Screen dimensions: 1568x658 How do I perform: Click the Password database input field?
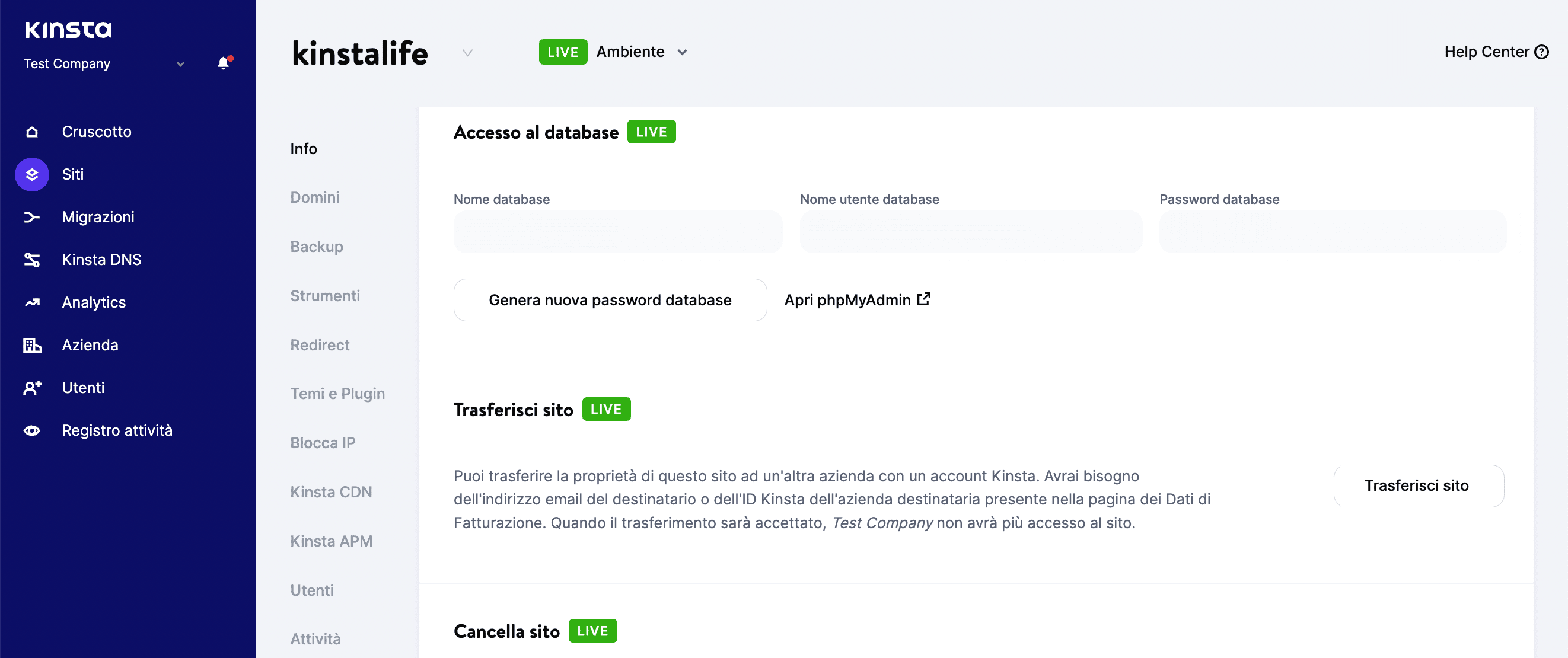coord(1332,231)
